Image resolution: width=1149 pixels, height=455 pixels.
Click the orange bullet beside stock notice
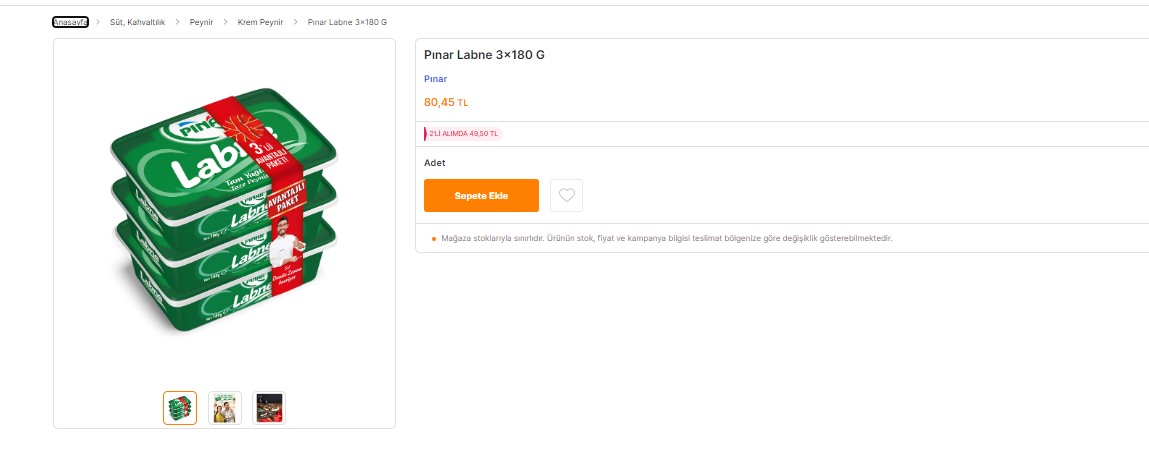(x=433, y=239)
